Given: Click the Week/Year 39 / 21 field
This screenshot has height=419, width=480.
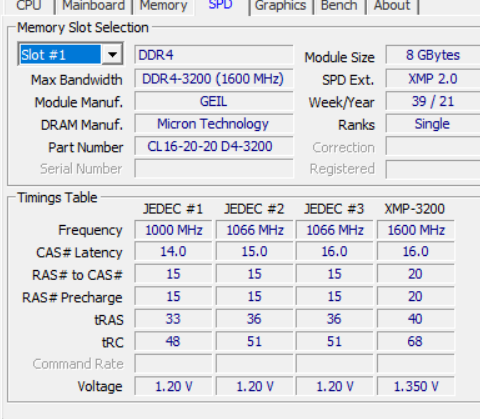Looking at the screenshot, I should click(x=433, y=102).
